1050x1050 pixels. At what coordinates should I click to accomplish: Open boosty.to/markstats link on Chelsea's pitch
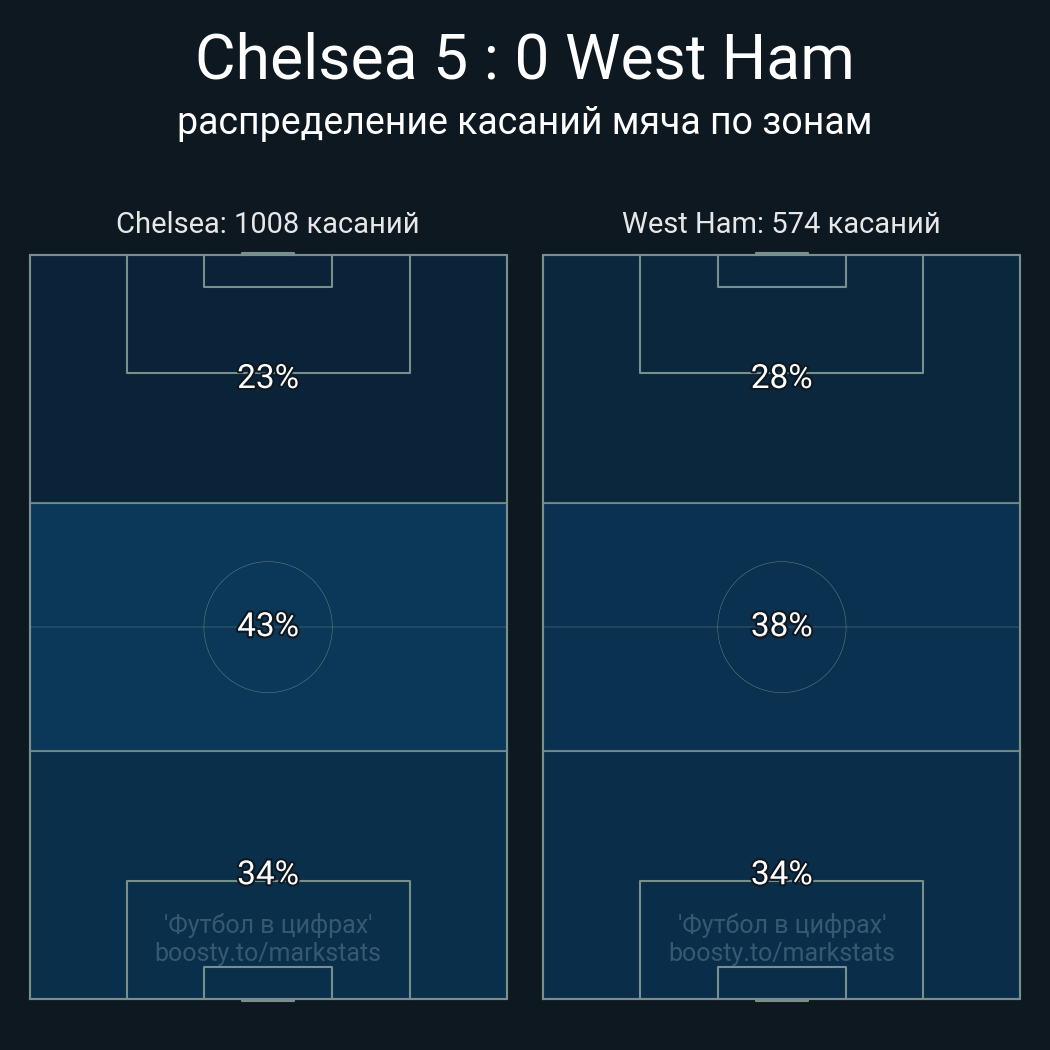pos(268,952)
